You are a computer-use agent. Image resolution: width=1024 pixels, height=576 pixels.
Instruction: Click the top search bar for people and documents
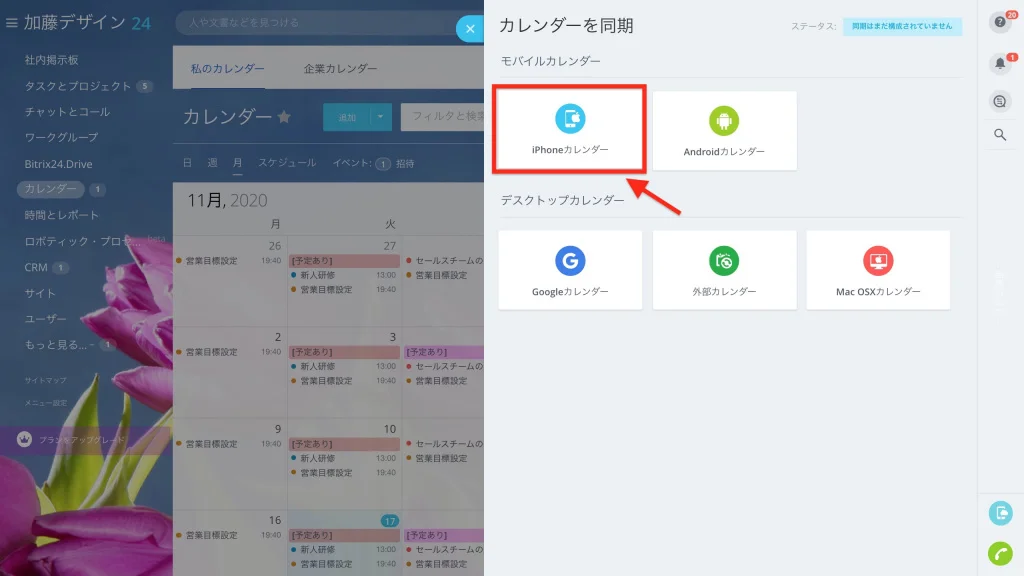(316, 23)
